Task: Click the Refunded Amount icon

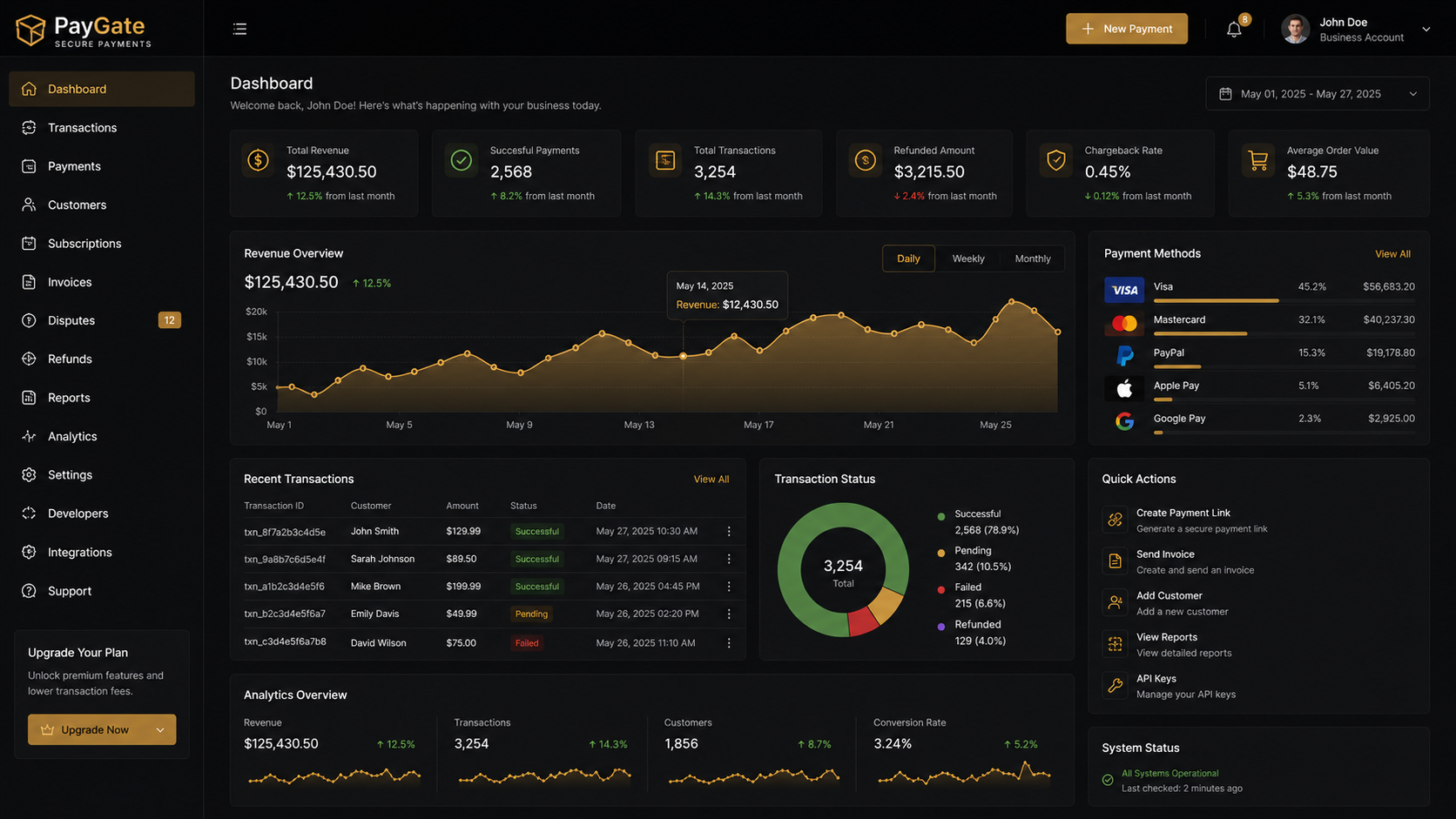Action: click(866, 161)
